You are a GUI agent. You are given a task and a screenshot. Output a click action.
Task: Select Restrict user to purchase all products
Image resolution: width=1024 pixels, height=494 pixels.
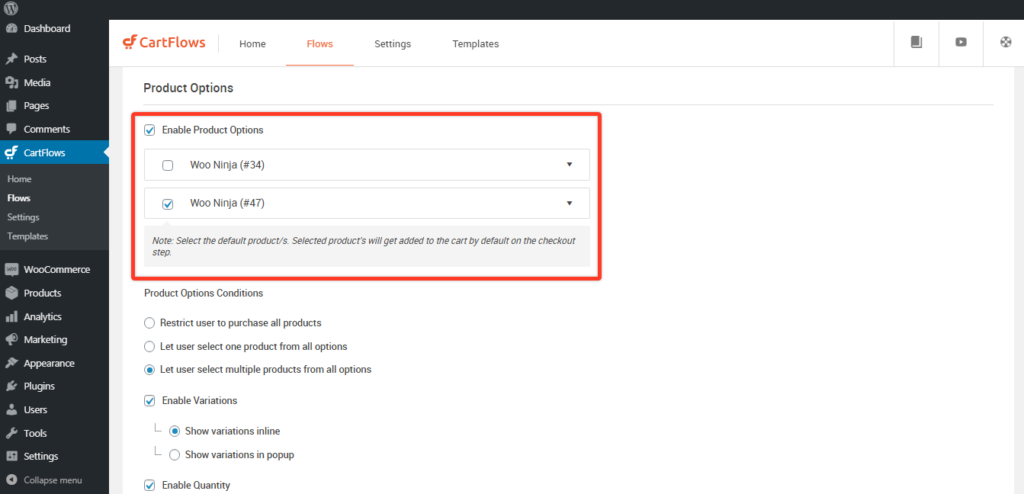(150, 323)
